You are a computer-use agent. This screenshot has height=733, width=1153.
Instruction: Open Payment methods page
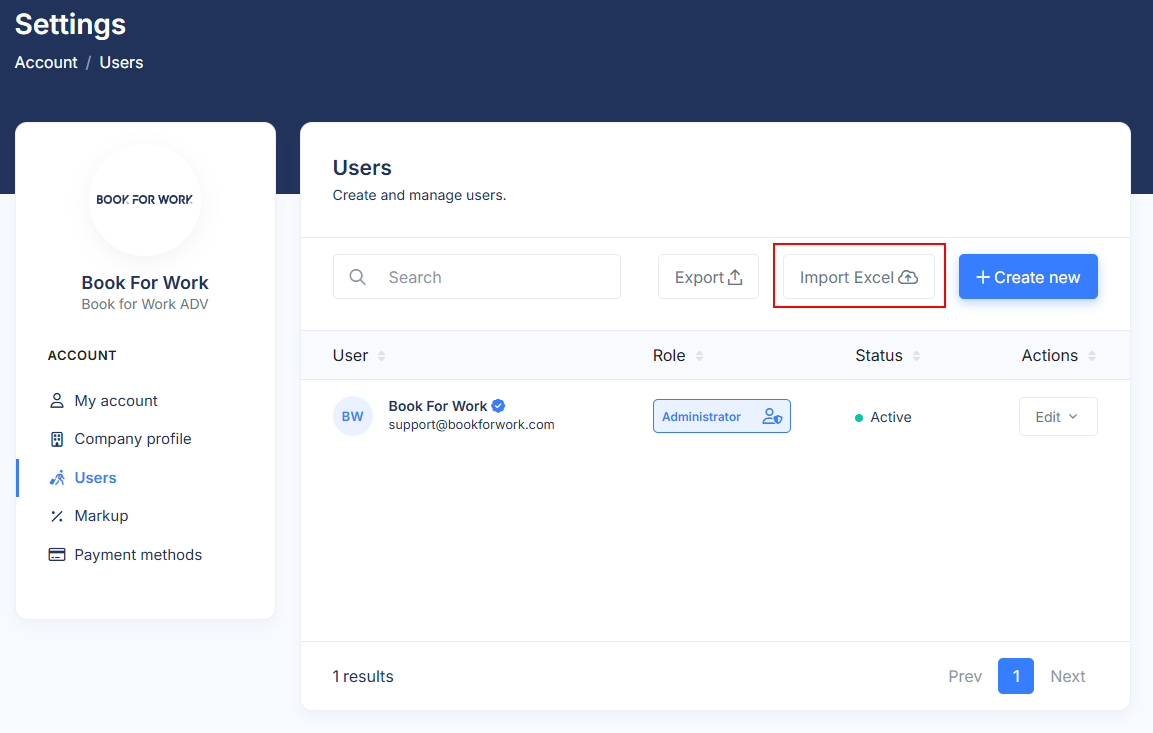[138, 555]
